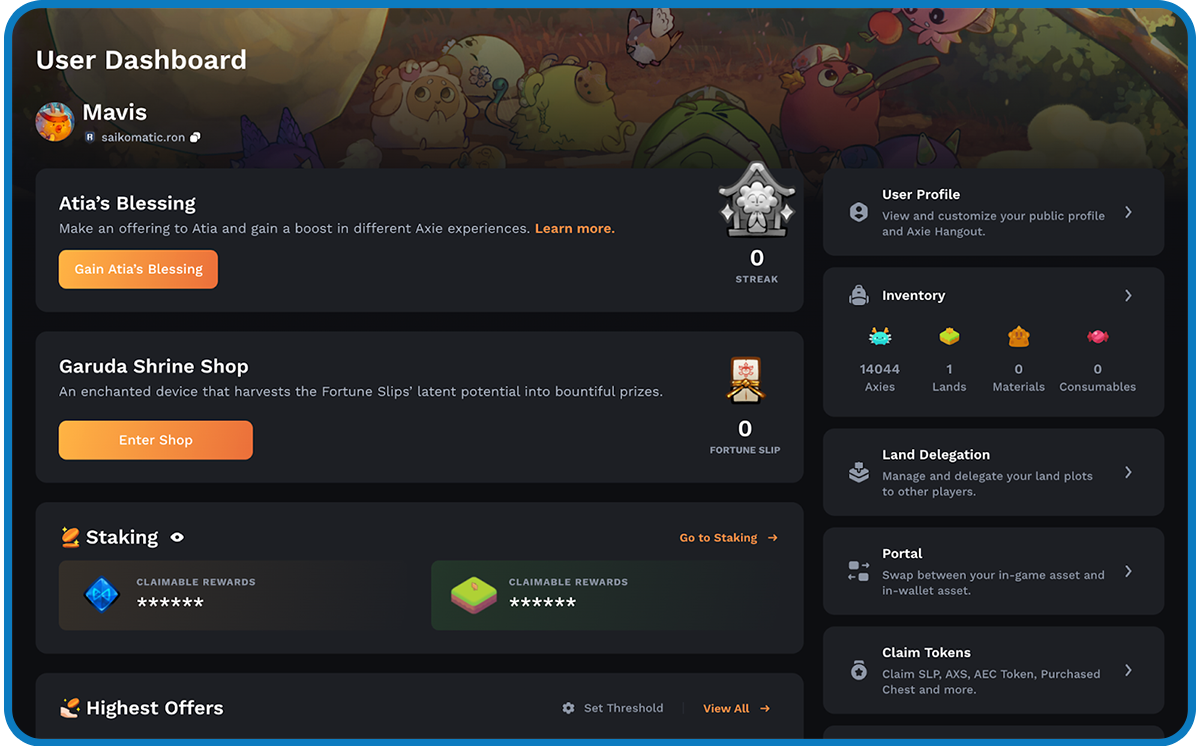Open the Go to Staking link

729,538
